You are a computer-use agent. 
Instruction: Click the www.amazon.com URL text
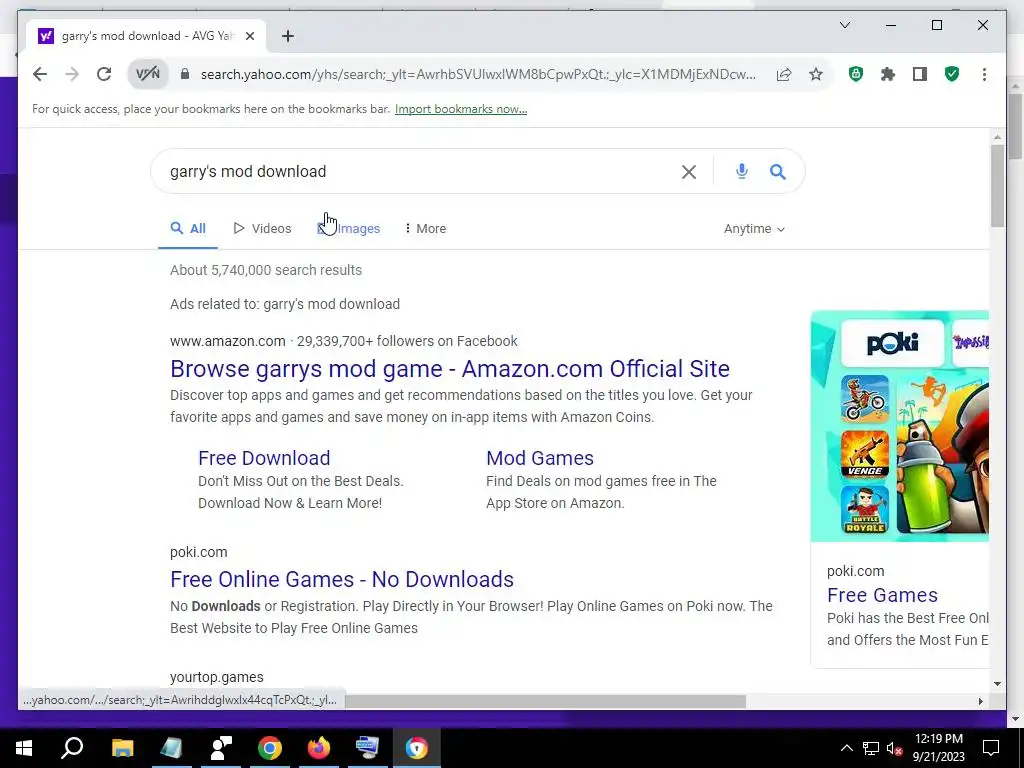tap(227, 341)
